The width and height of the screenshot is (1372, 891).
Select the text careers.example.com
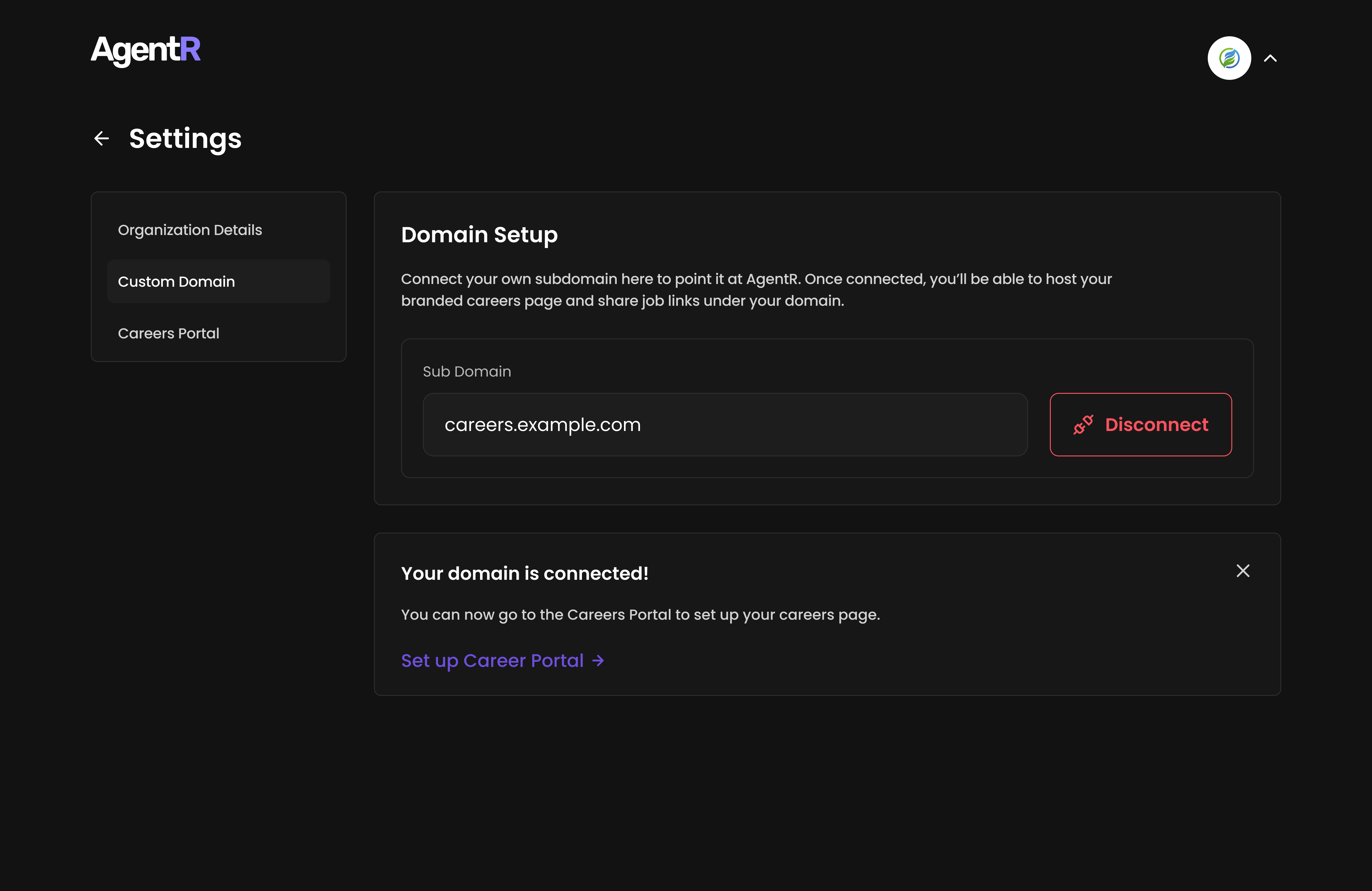(x=542, y=425)
